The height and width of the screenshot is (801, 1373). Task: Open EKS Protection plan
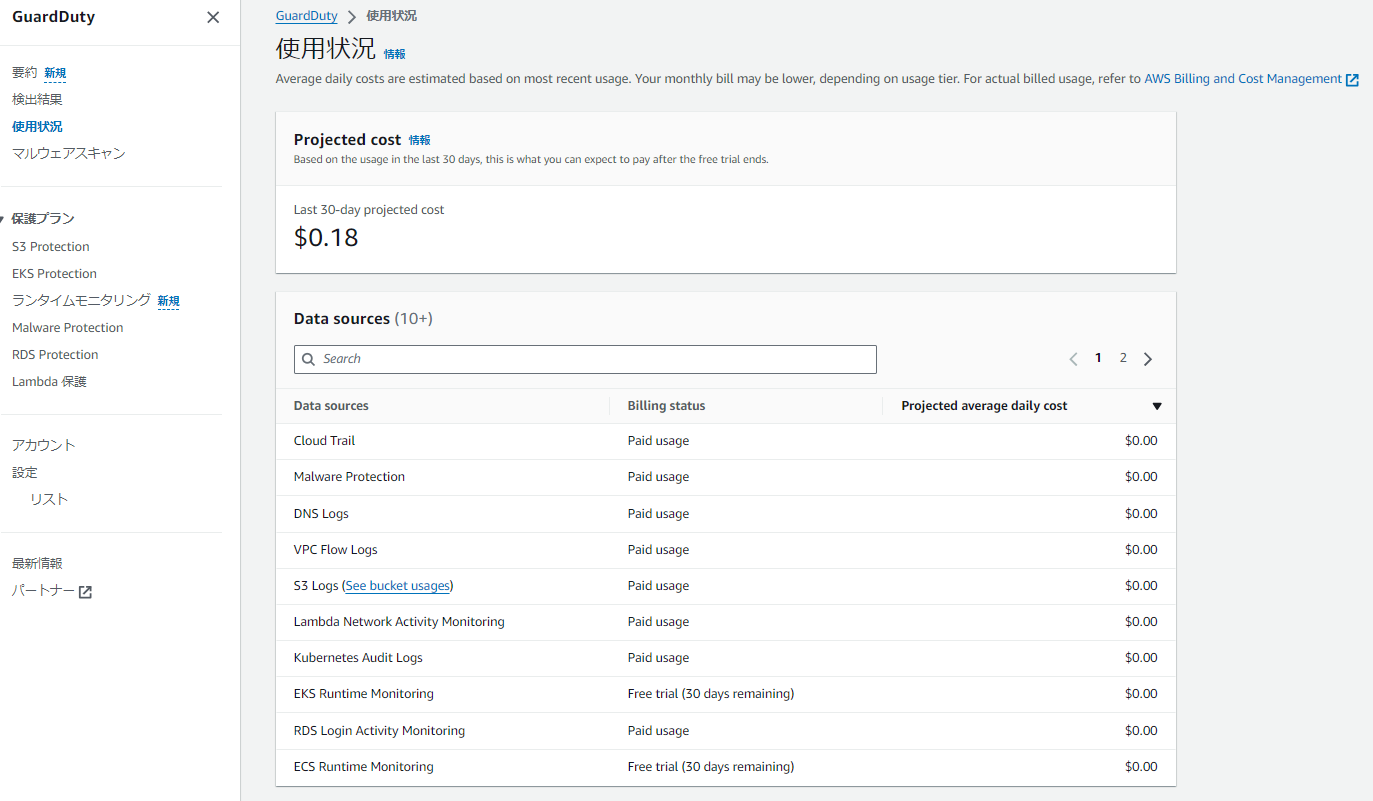[54, 274]
